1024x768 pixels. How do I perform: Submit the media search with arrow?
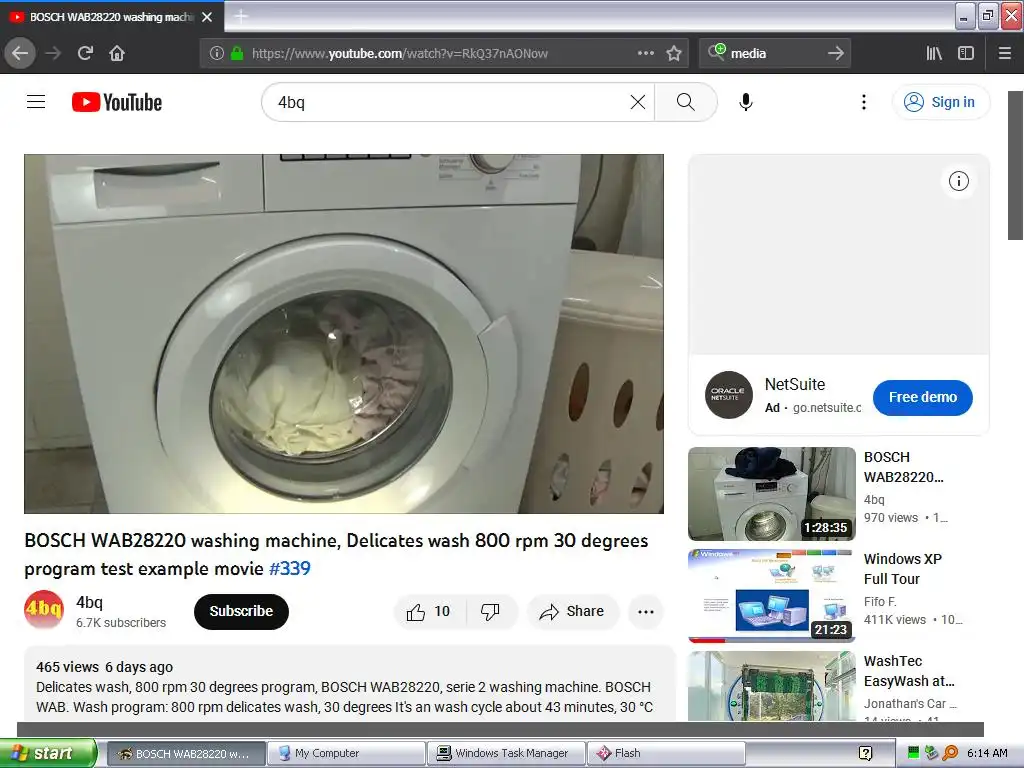point(836,53)
